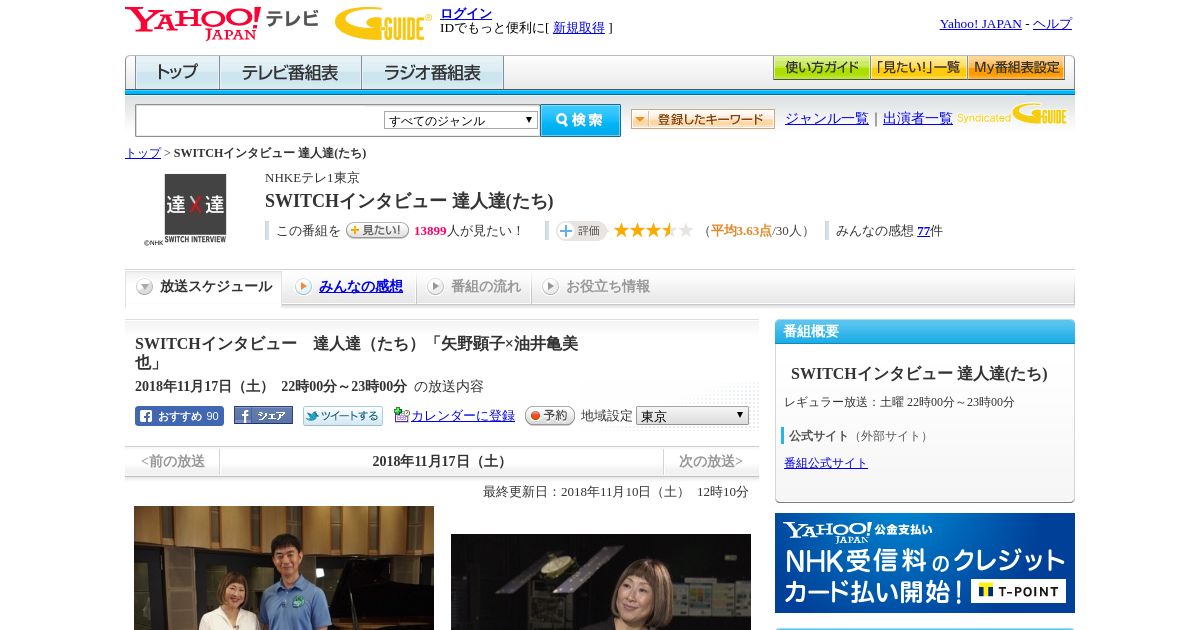Focus the keyword search input field
Screen dimensions: 1200x630
click(260, 120)
